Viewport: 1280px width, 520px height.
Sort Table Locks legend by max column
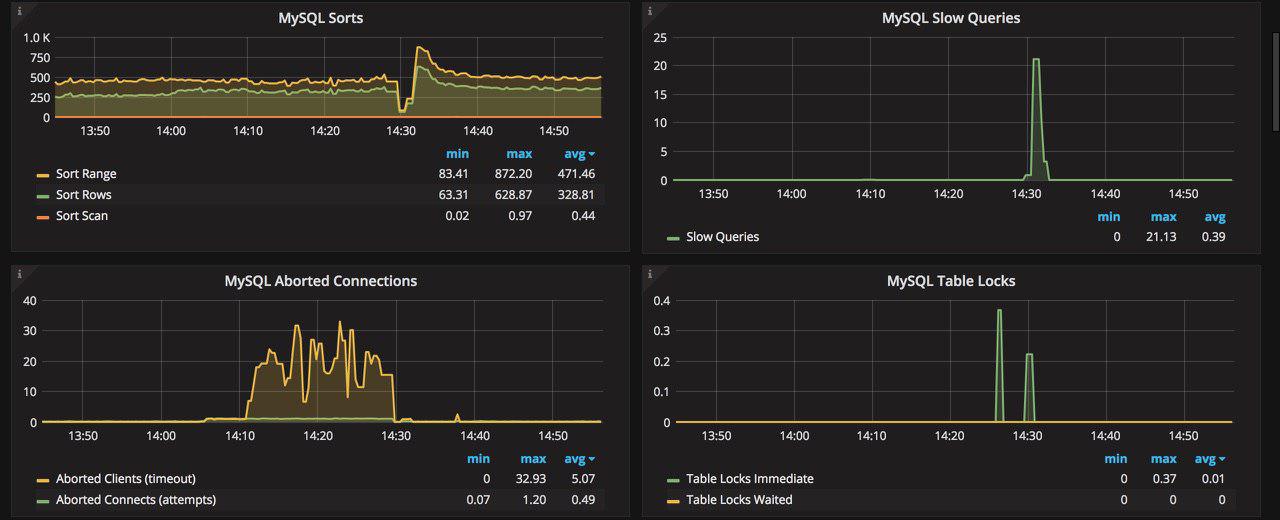point(1163,459)
